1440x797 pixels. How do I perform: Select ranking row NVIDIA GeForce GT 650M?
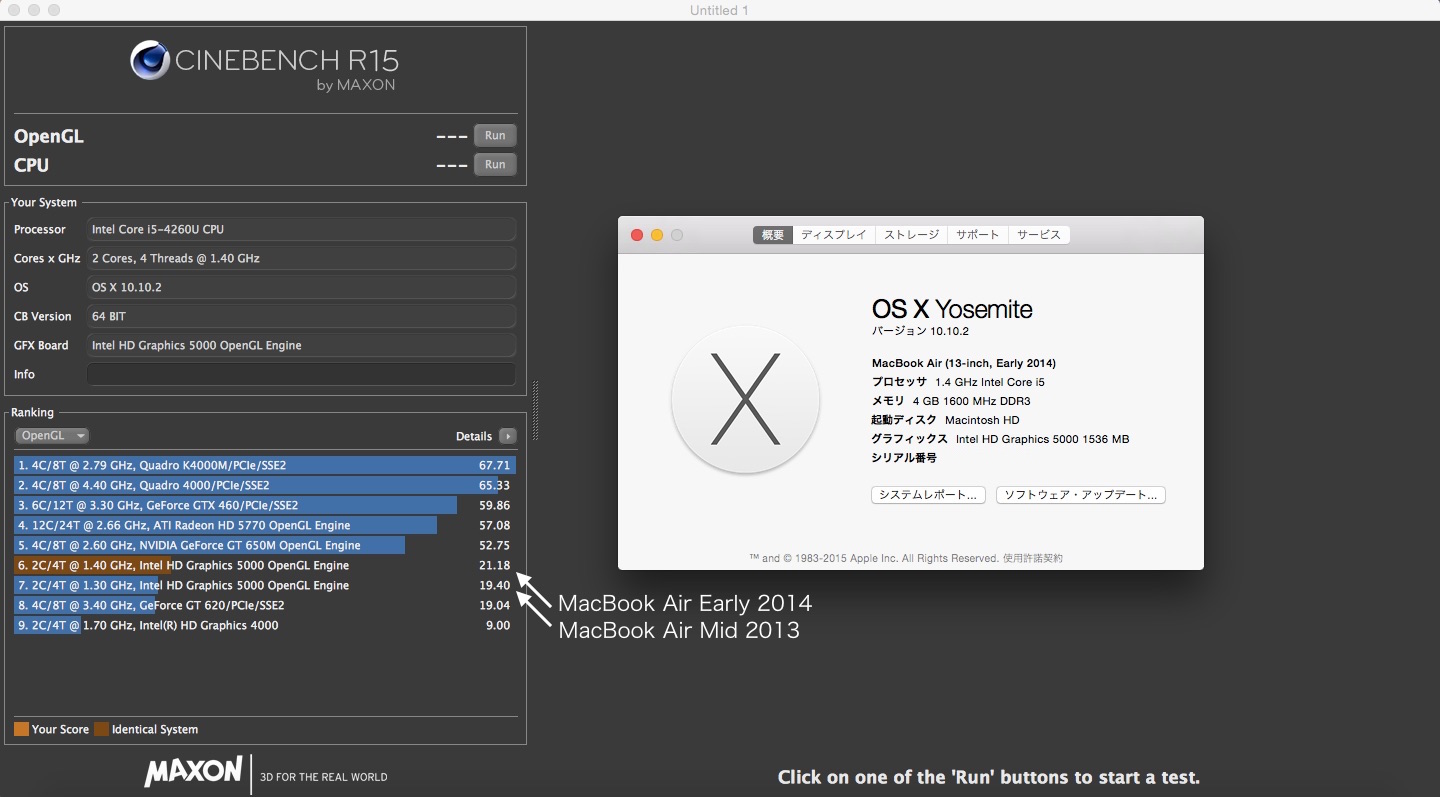tap(265, 545)
